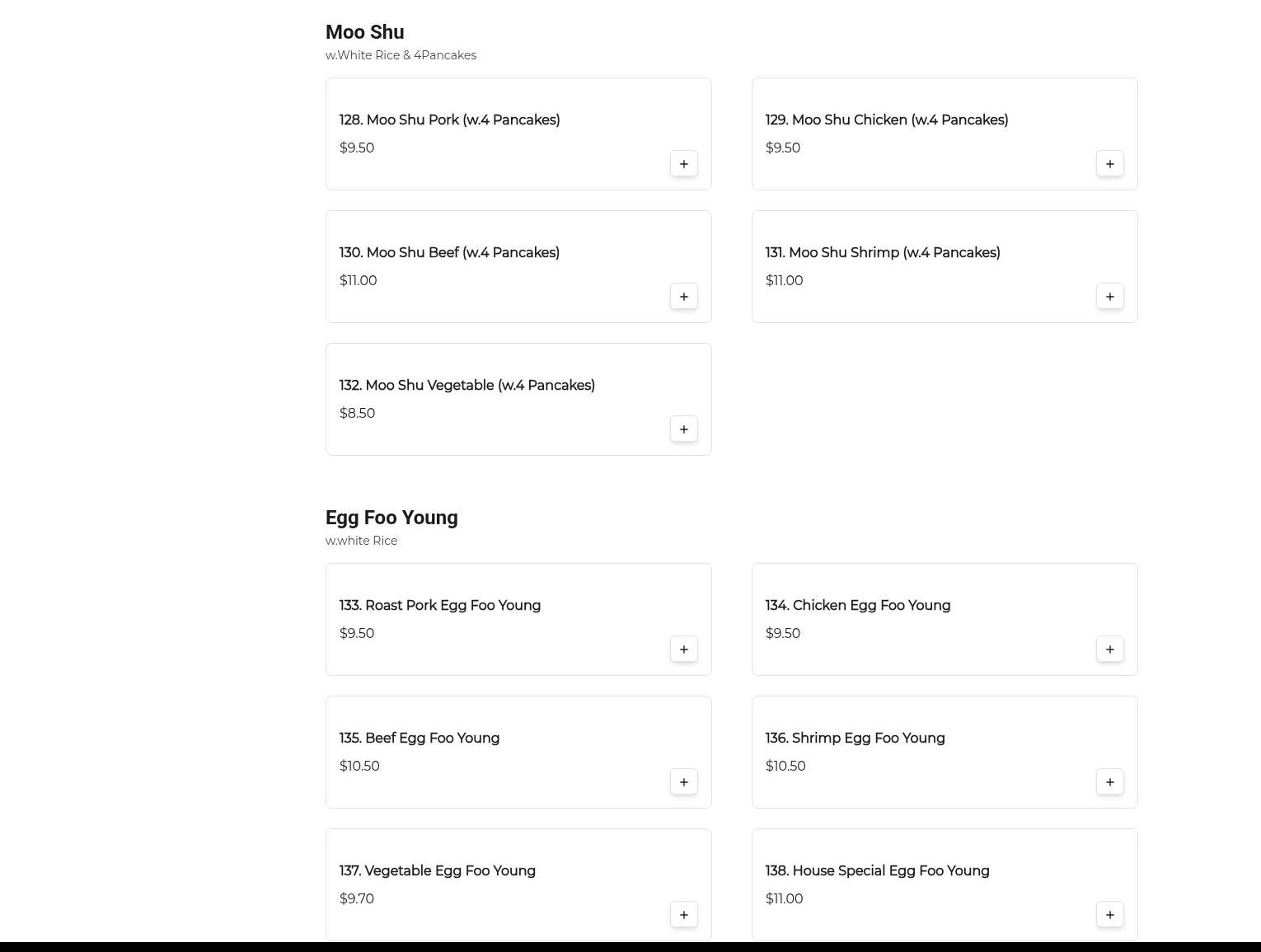The height and width of the screenshot is (952, 1261).
Task: Open 132. Moo Shu Vegetable item title
Action: point(466,386)
